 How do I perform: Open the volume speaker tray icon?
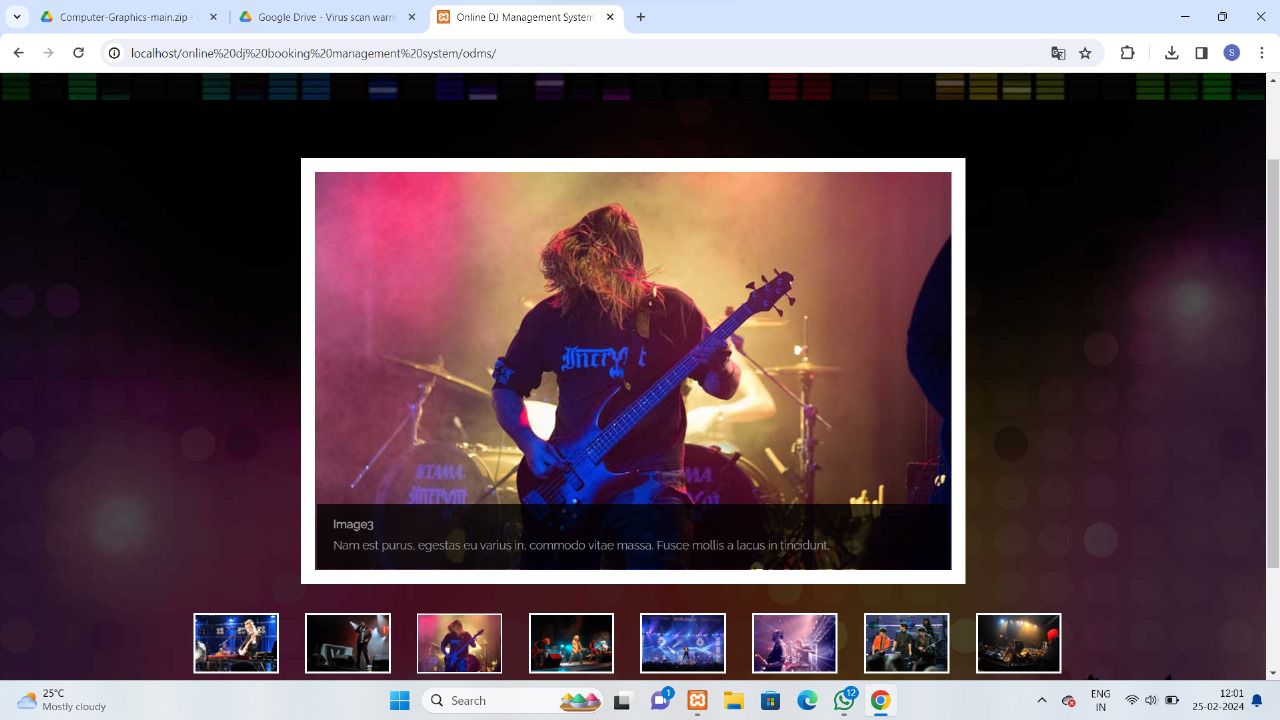[1150, 701]
